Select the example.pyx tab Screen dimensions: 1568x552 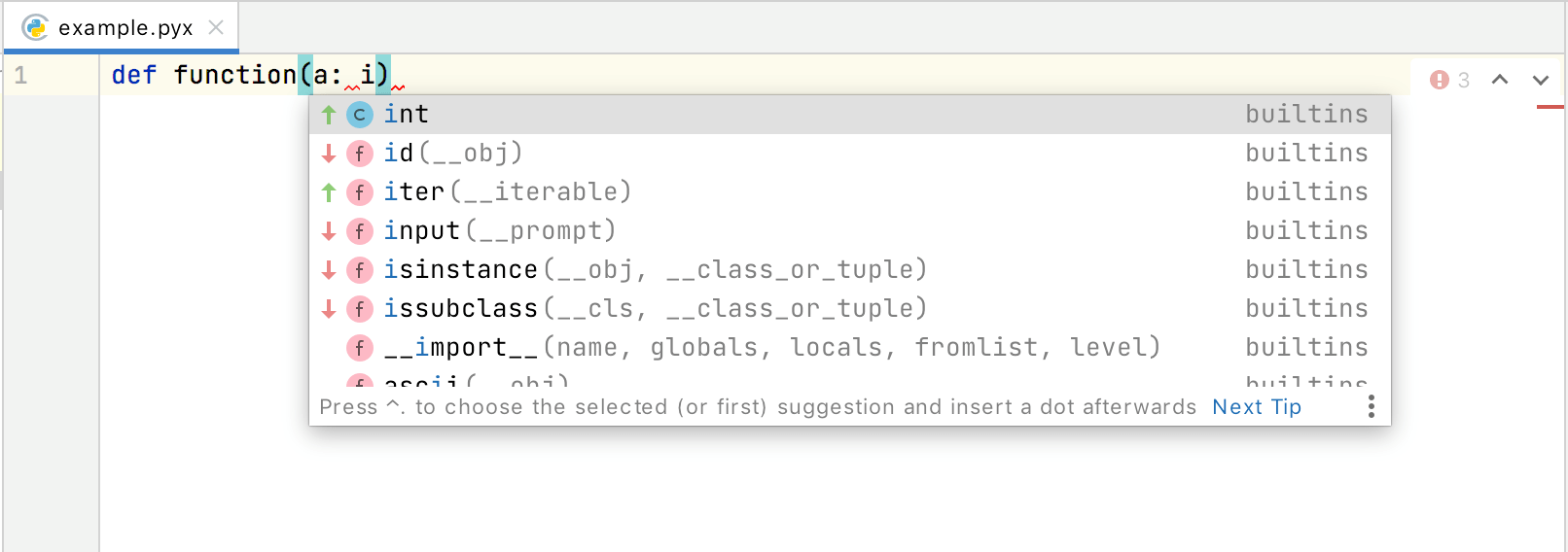pyautogui.click(x=125, y=27)
